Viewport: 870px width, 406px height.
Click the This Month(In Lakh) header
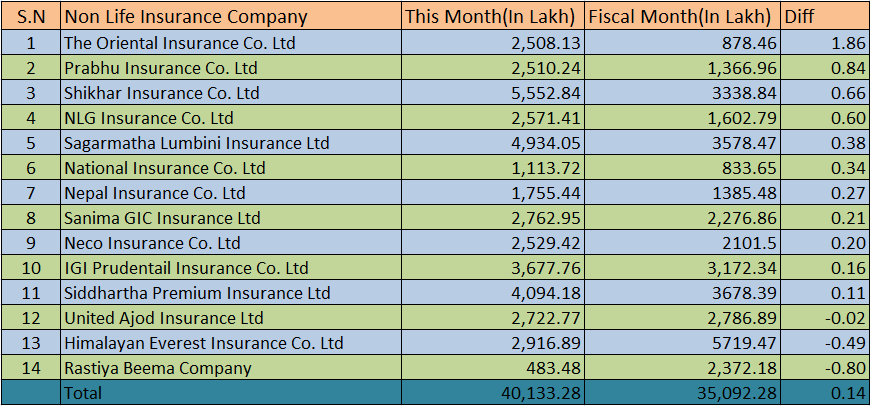coord(490,17)
